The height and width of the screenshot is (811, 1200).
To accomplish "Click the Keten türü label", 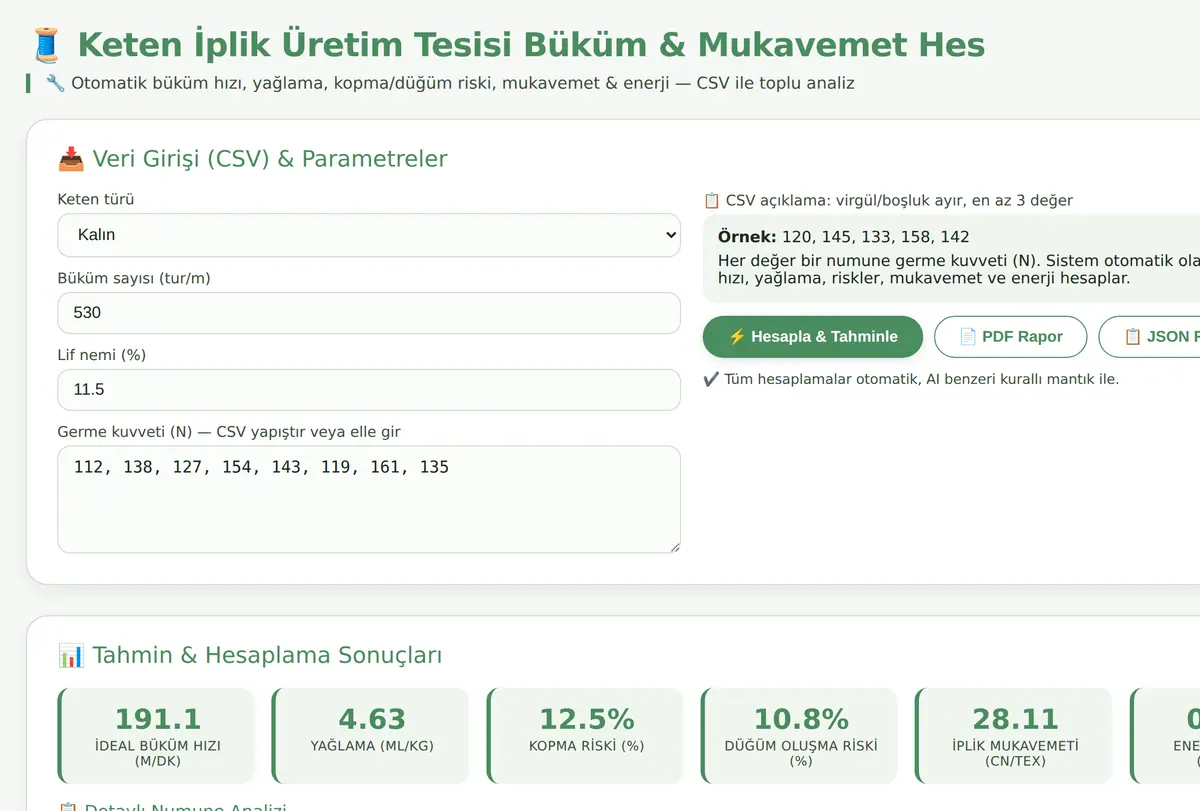I will point(96,200).
